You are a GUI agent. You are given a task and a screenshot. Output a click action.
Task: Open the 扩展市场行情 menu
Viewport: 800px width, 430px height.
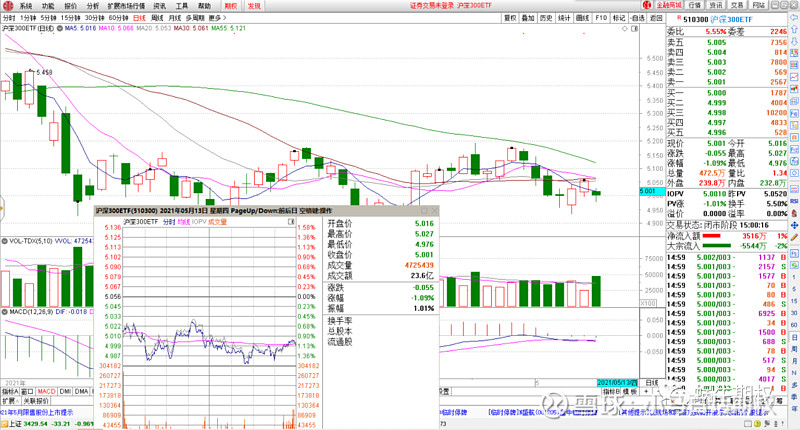tap(126, 6)
